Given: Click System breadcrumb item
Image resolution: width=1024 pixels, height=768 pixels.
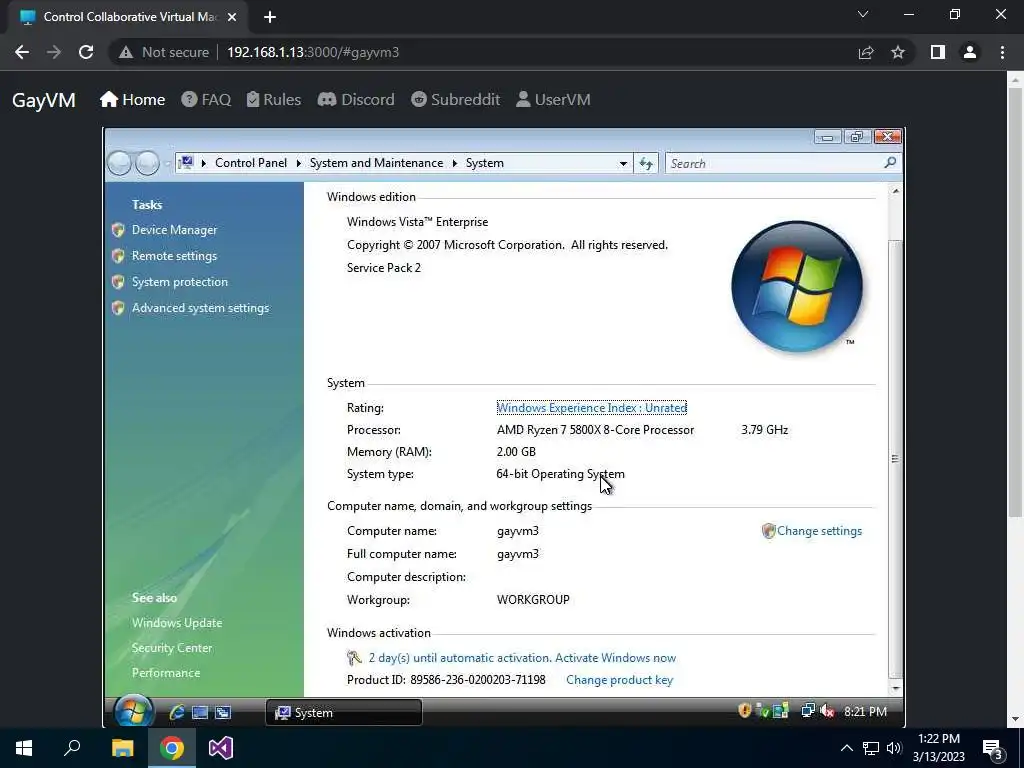Looking at the screenshot, I should tap(485, 163).
